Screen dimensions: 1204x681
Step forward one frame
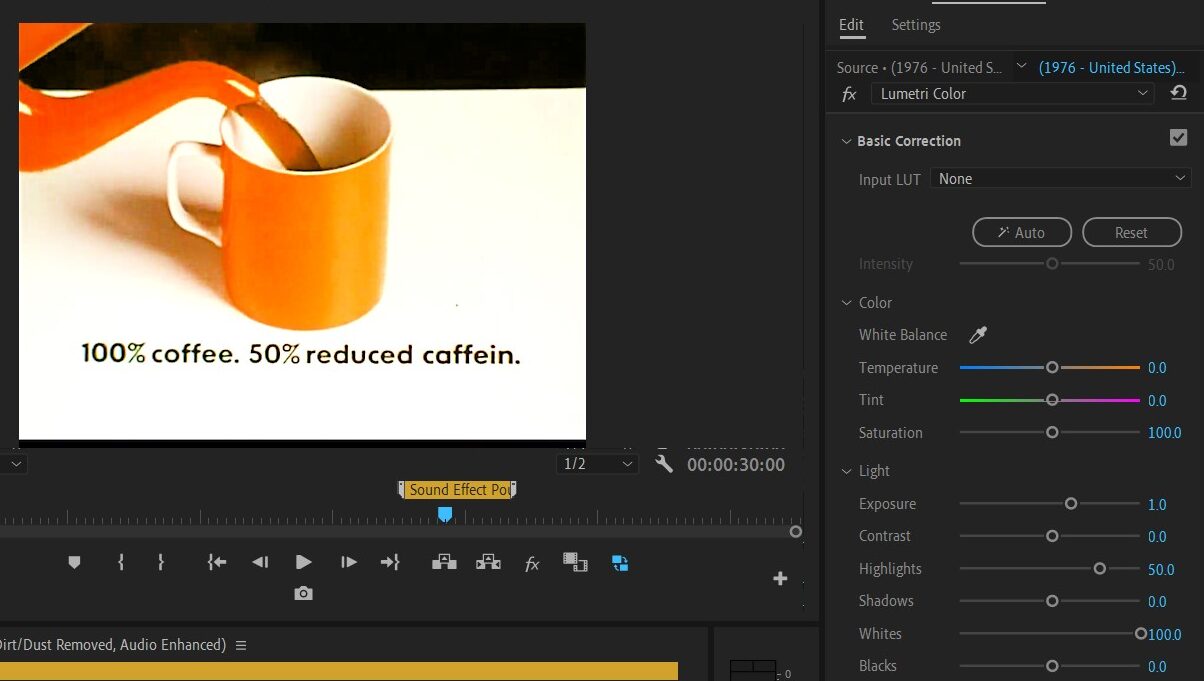pos(348,563)
